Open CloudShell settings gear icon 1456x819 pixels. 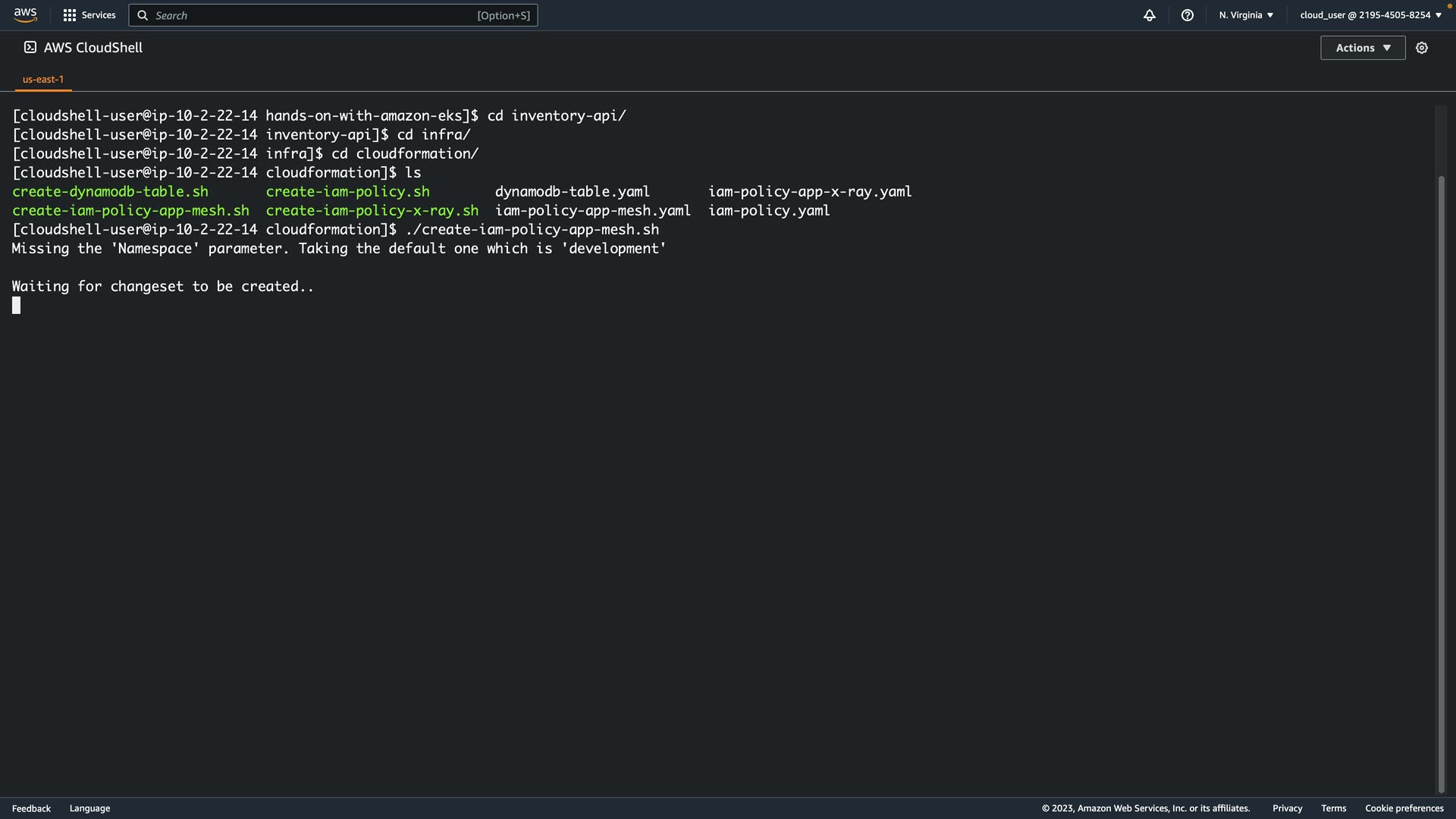1422,48
